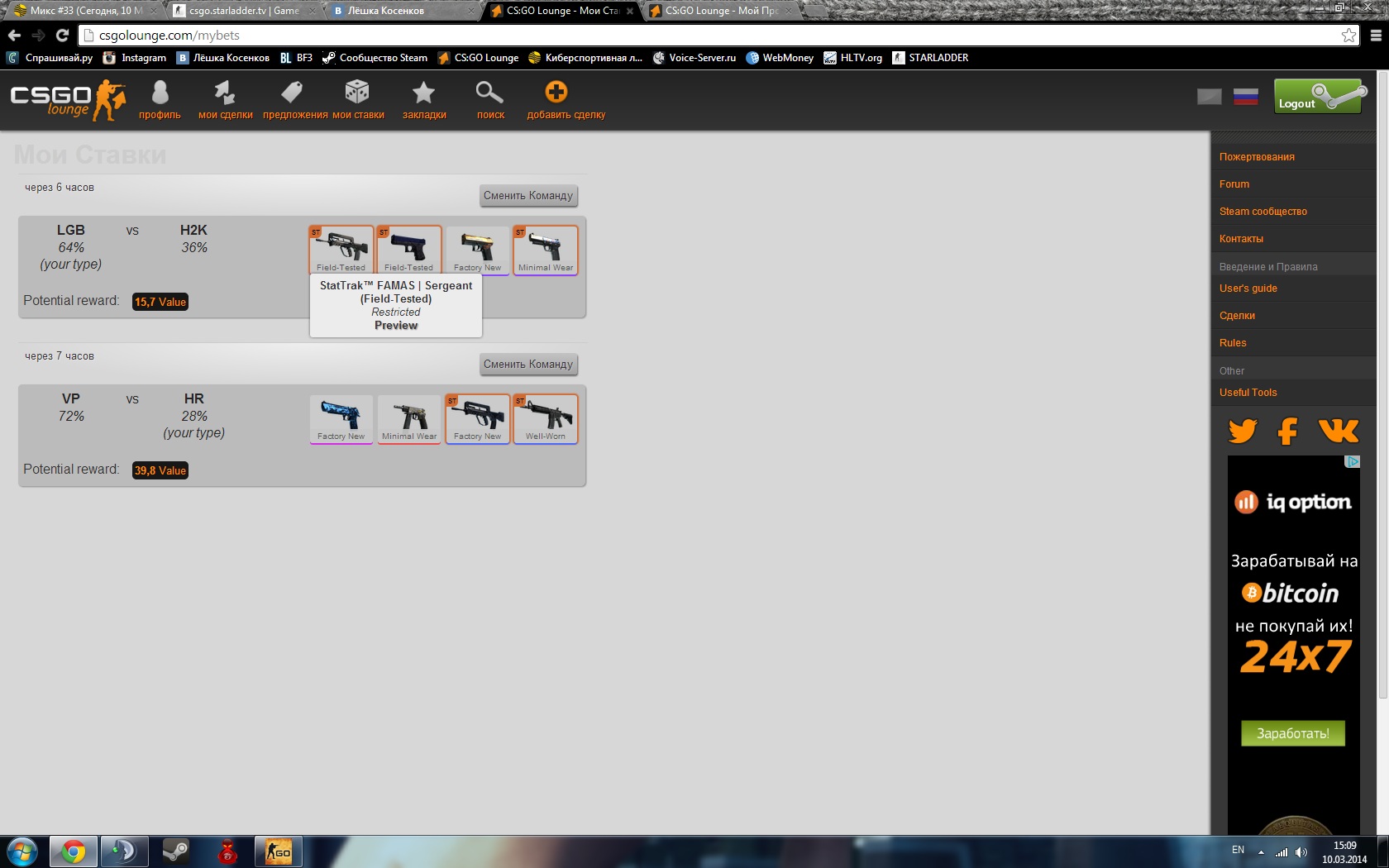Screen dimensions: 1389x868
Task: Reload the page with the refresh icon
Action: (62, 35)
